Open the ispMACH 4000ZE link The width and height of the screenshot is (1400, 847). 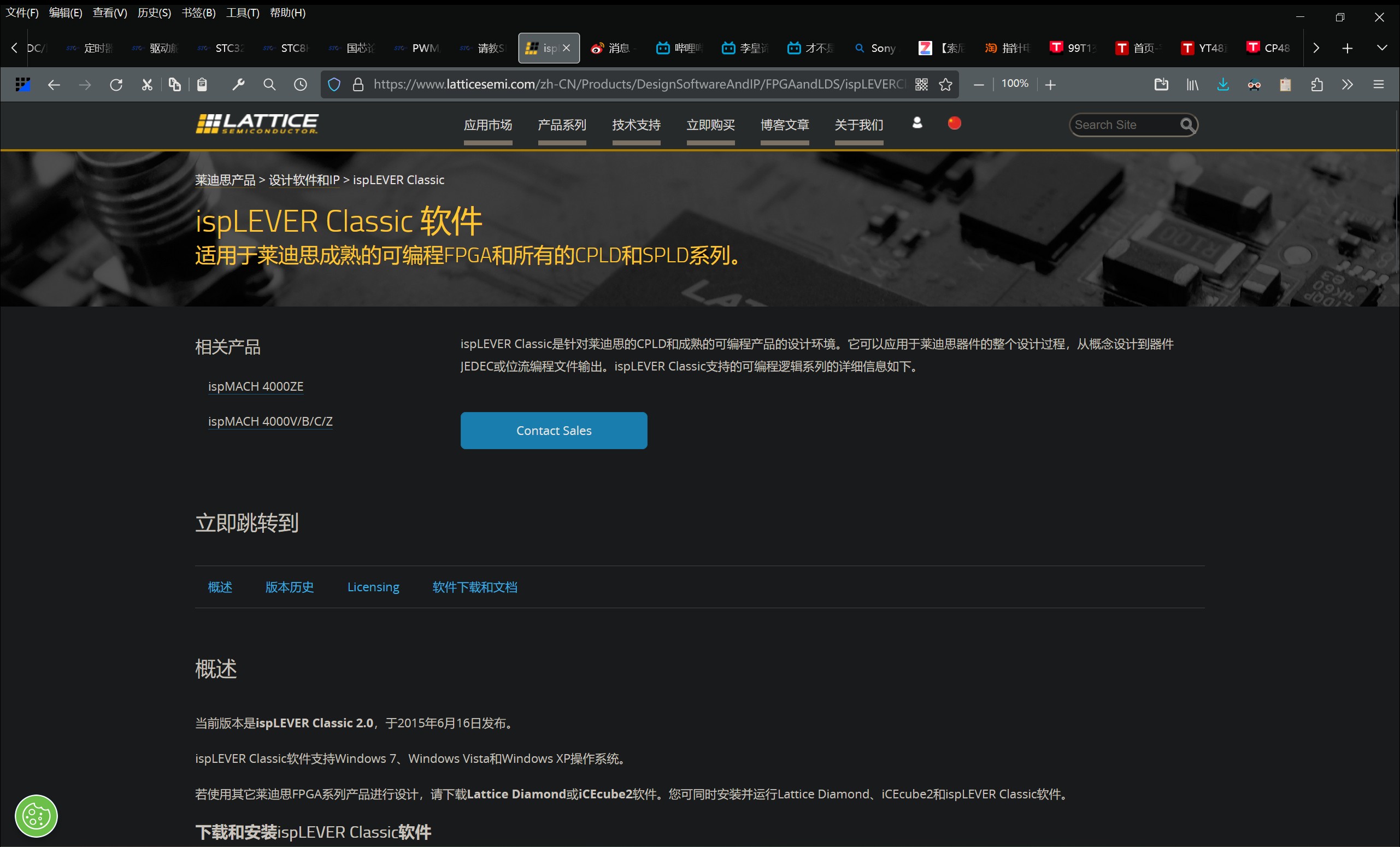256,386
